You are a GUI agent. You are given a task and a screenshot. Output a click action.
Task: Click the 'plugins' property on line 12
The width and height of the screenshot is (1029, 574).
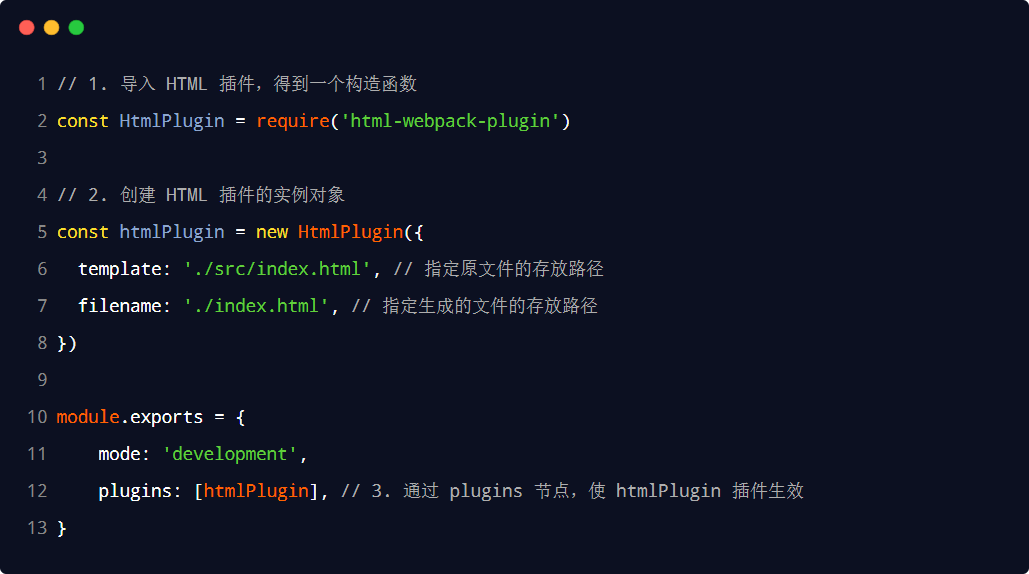click(x=135, y=491)
